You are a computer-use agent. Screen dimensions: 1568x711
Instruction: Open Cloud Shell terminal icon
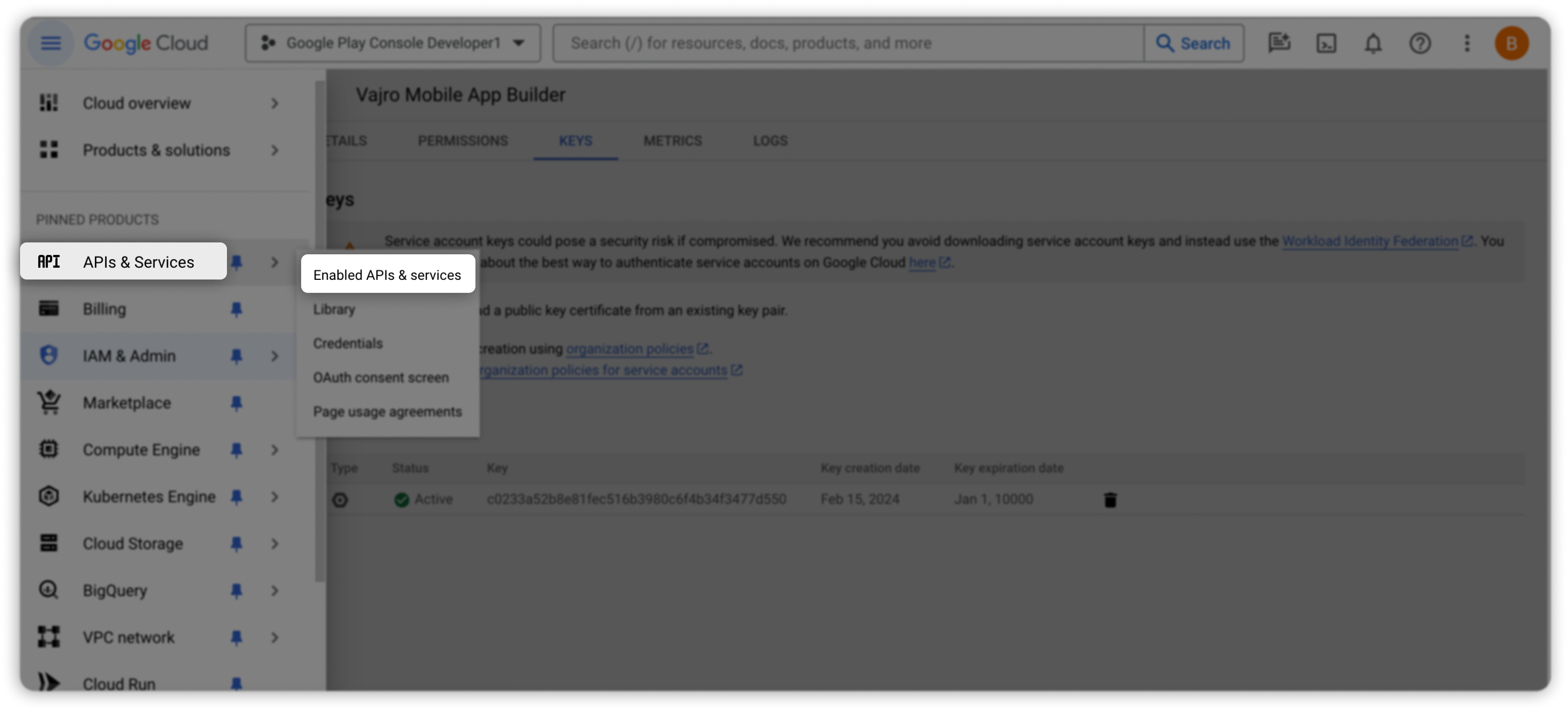[x=1326, y=43]
